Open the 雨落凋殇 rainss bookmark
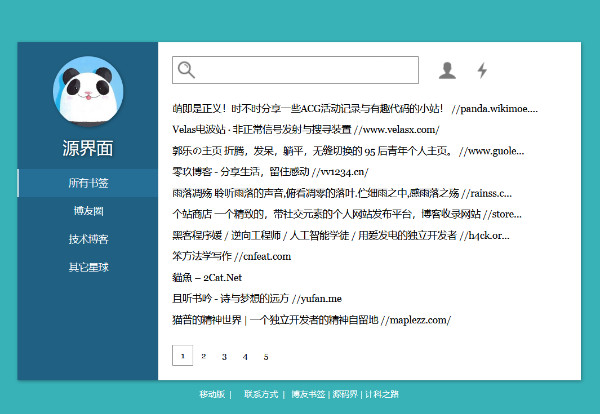Image resolution: width=600 pixels, height=414 pixels. pos(342,193)
